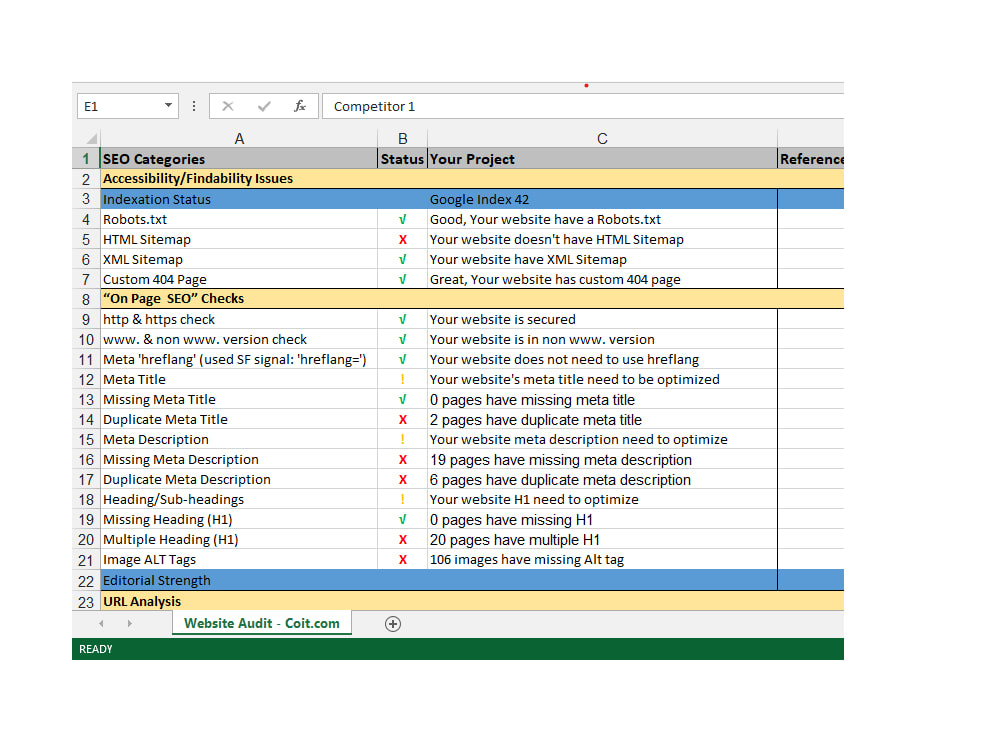Viewport: 1000px width, 750px height.
Task: Click the Accessibility/Findability Issues cell
Action: (239, 179)
